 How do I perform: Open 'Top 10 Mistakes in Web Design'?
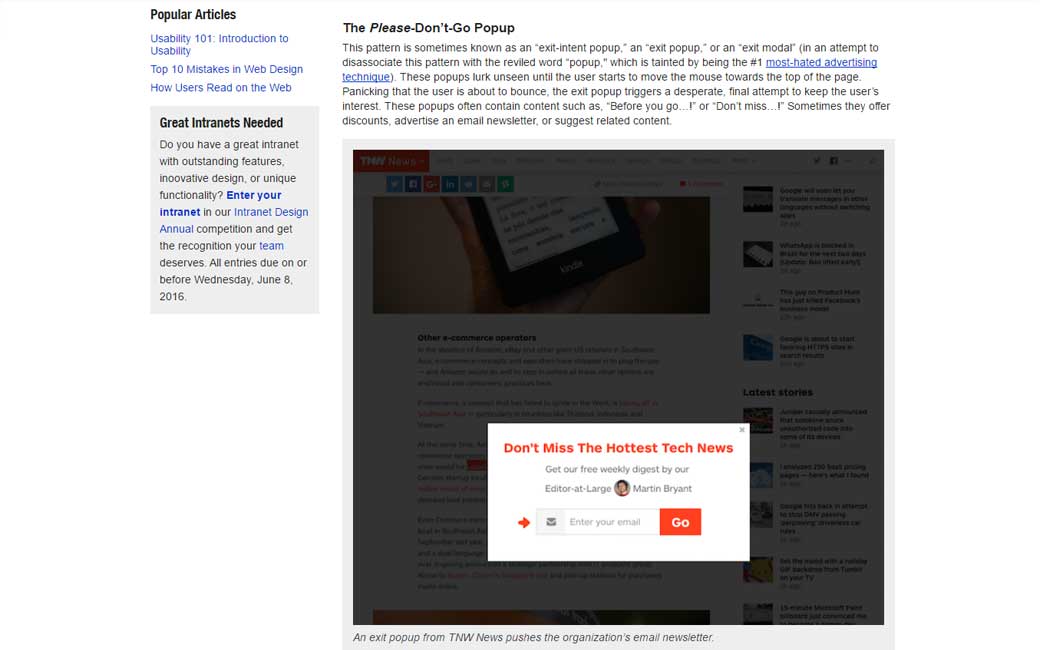coord(226,69)
